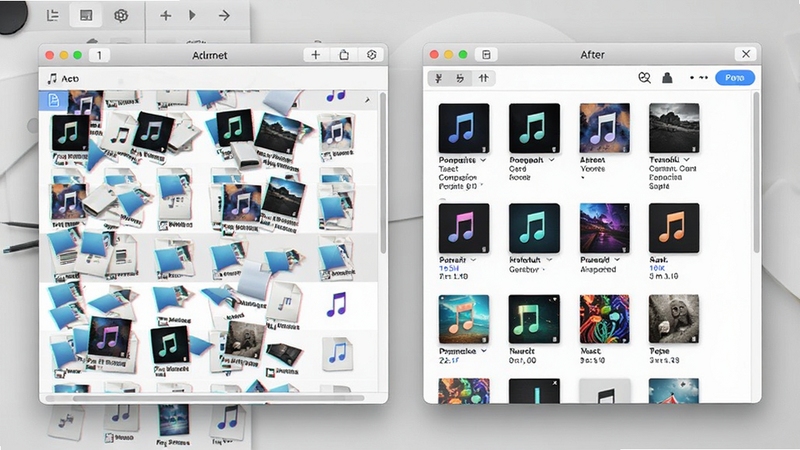Select the middle segmented view icon in After window
Image resolution: width=800 pixels, height=450 pixels.
[461, 78]
